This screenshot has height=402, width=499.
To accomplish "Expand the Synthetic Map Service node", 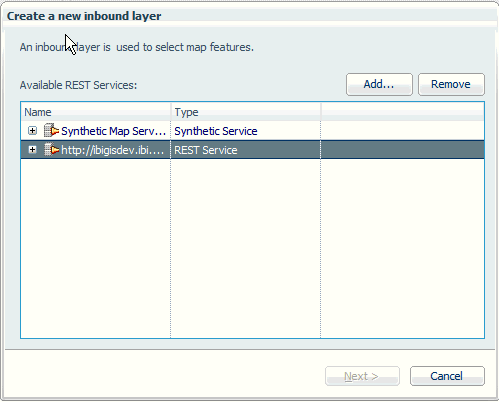I will point(32,131).
